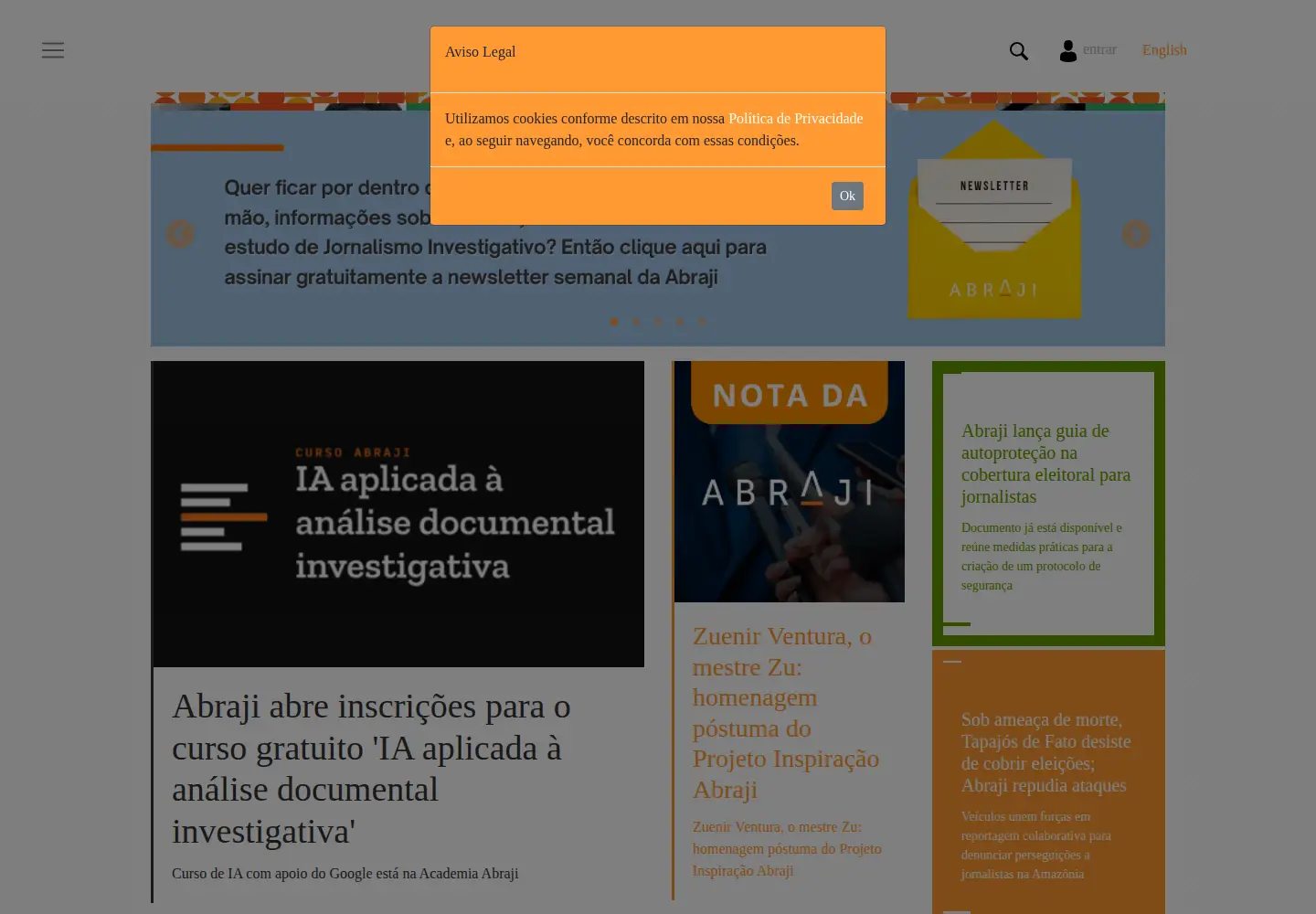Click the Zuenir Ventura summary paragraph
The height and width of the screenshot is (914, 1316).
tap(787, 849)
